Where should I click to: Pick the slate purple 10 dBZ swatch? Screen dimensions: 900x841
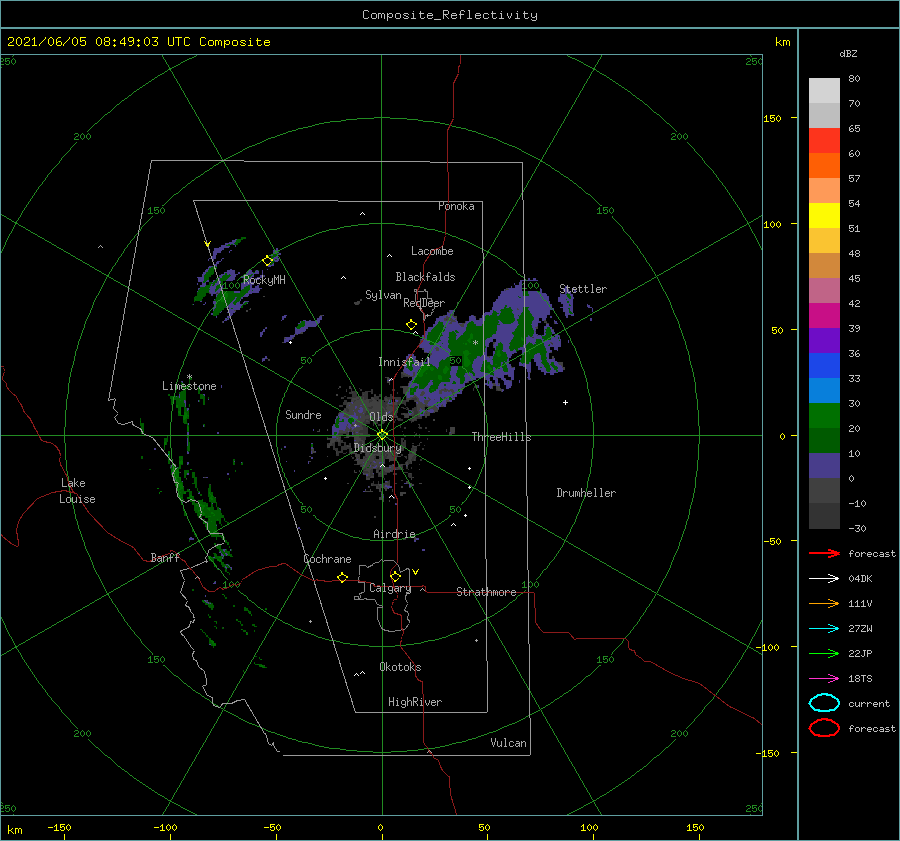coord(824,466)
